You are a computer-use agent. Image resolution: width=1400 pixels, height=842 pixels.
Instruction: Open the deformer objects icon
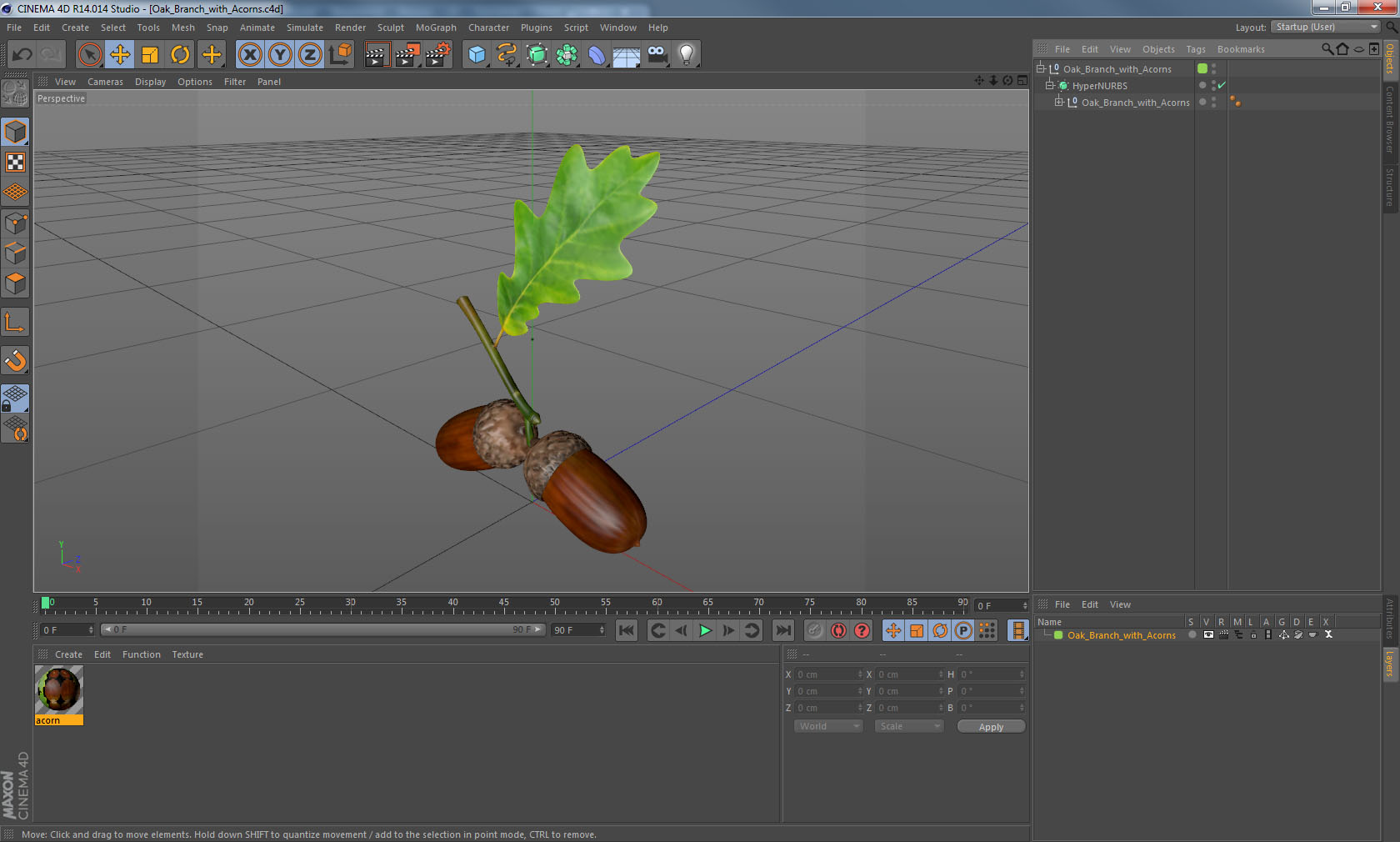click(x=597, y=55)
